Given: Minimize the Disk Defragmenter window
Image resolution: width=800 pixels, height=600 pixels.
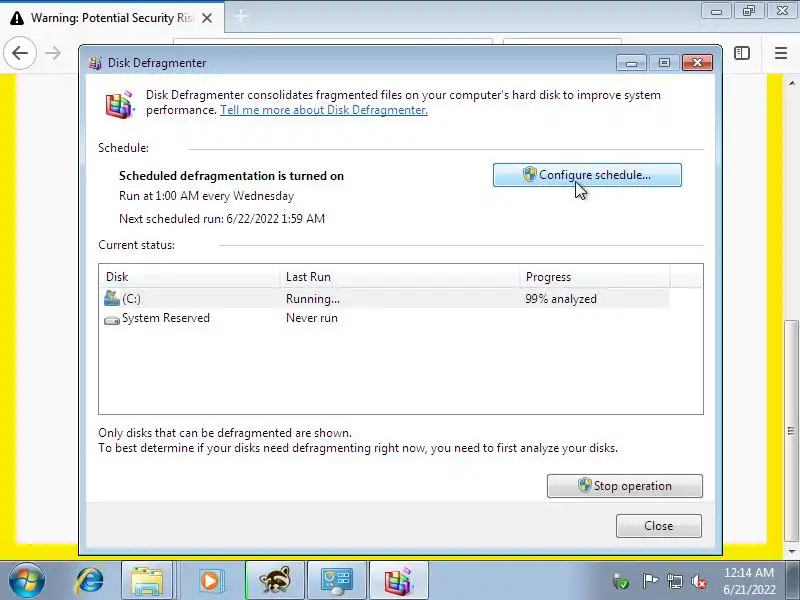Looking at the screenshot, I should pos(631,63).
